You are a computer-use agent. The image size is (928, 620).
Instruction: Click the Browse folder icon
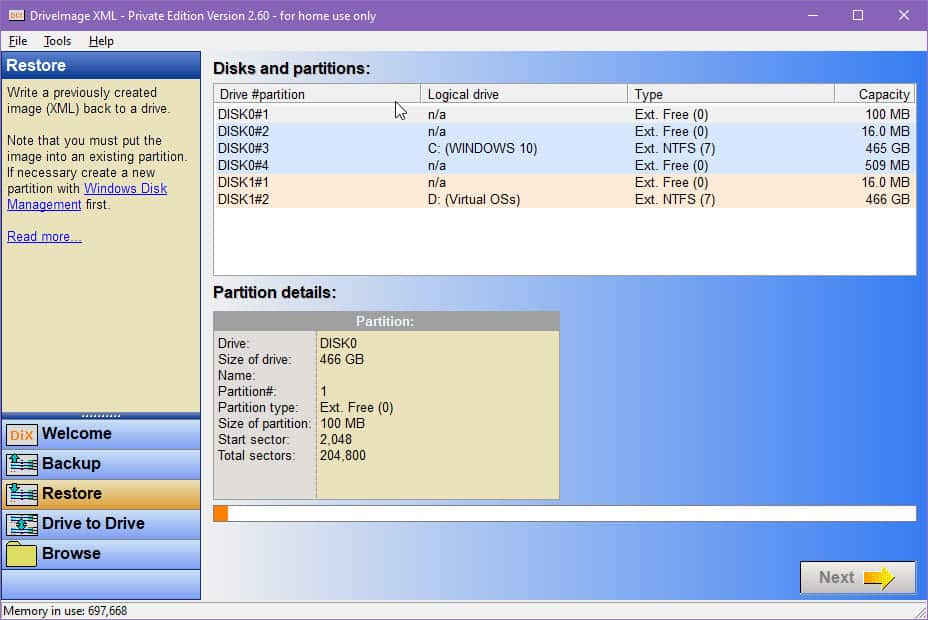point(22,554)
